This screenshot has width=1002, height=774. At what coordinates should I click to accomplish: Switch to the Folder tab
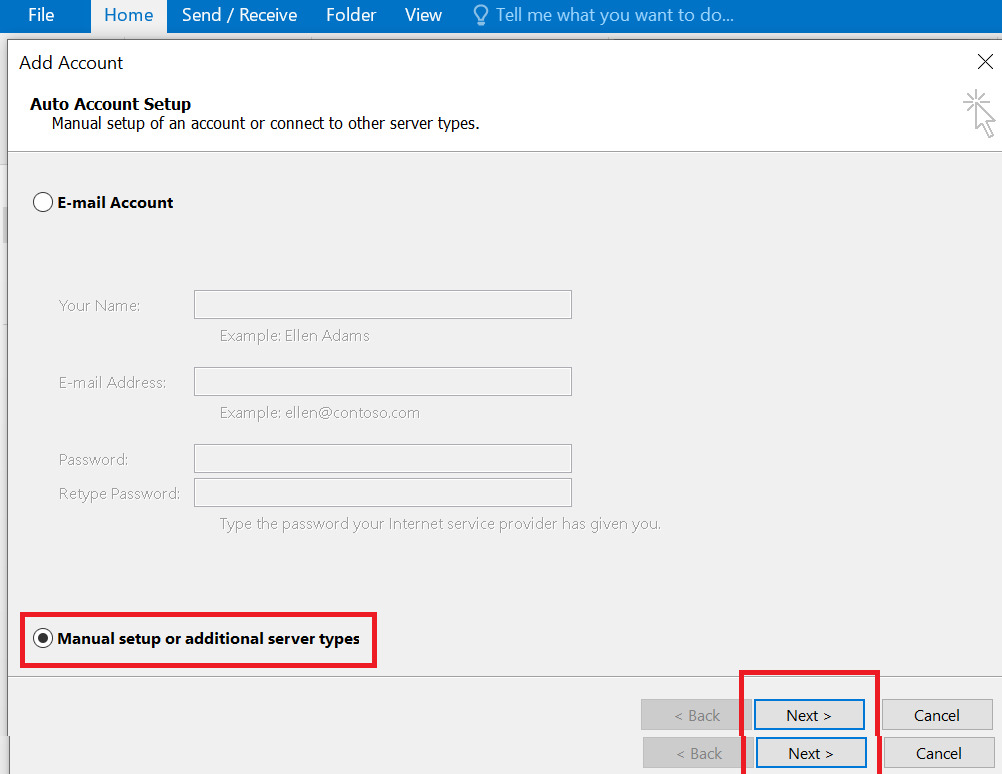pyautogui.click(x=351, y=15)
